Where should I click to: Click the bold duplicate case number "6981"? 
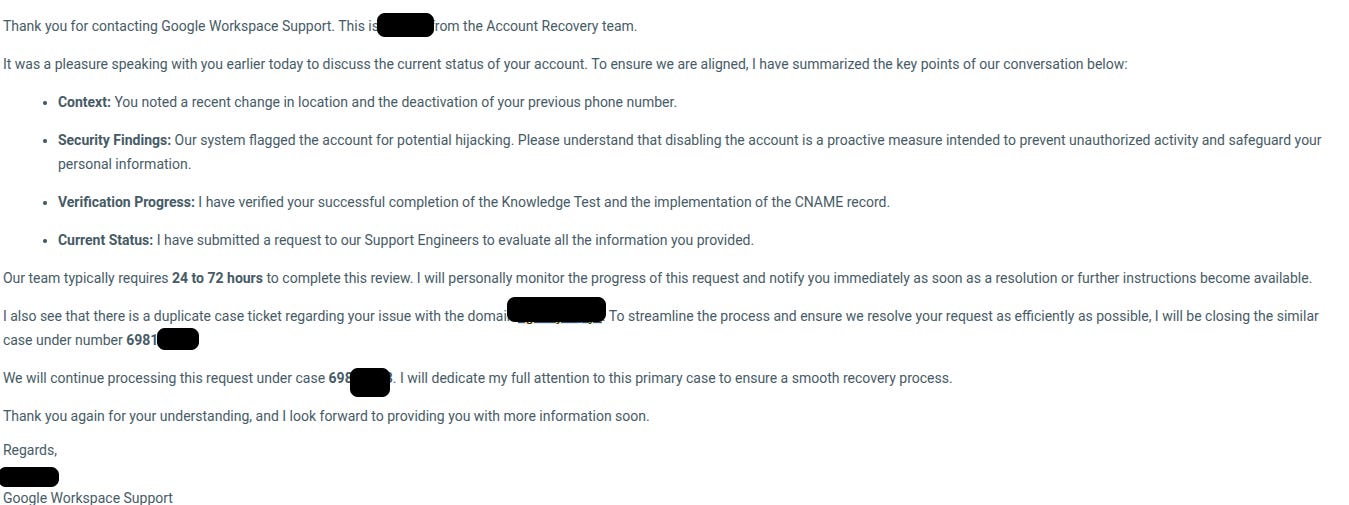[141, 340]
